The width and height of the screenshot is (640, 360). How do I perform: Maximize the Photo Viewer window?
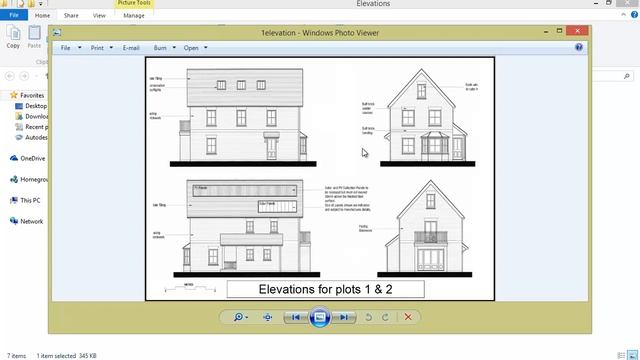559,31
